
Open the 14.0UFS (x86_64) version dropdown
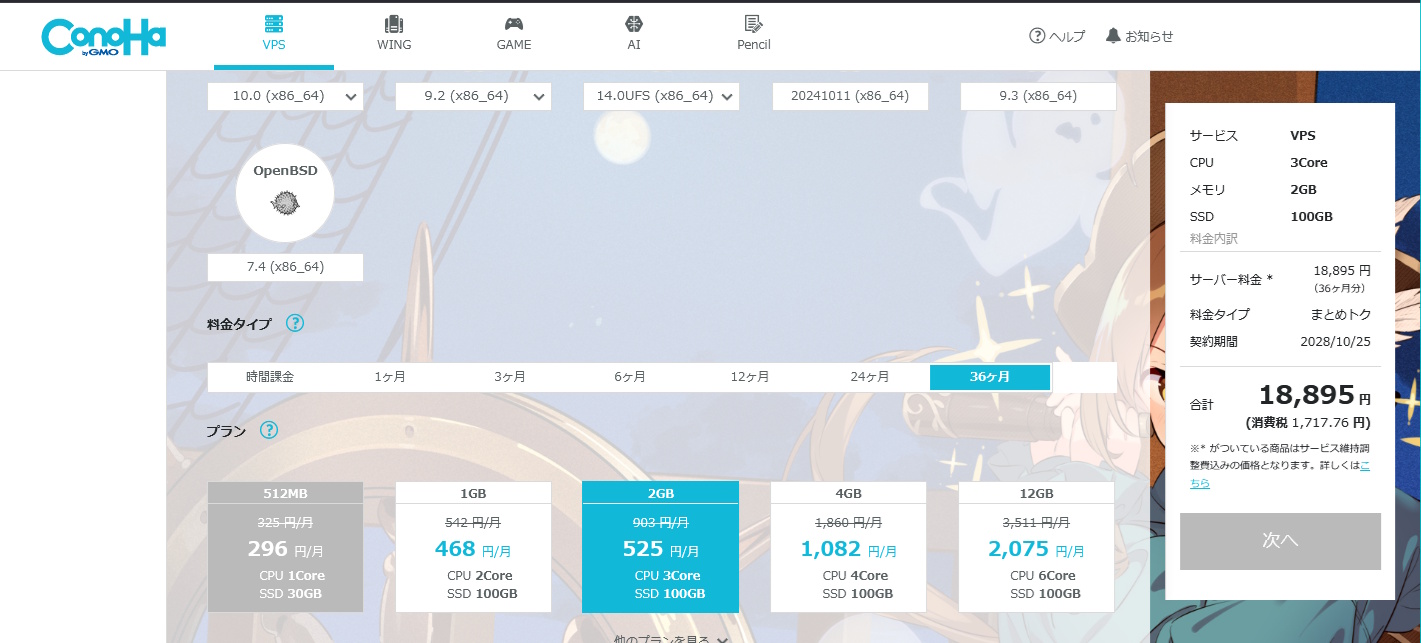(x=727, y=97)
